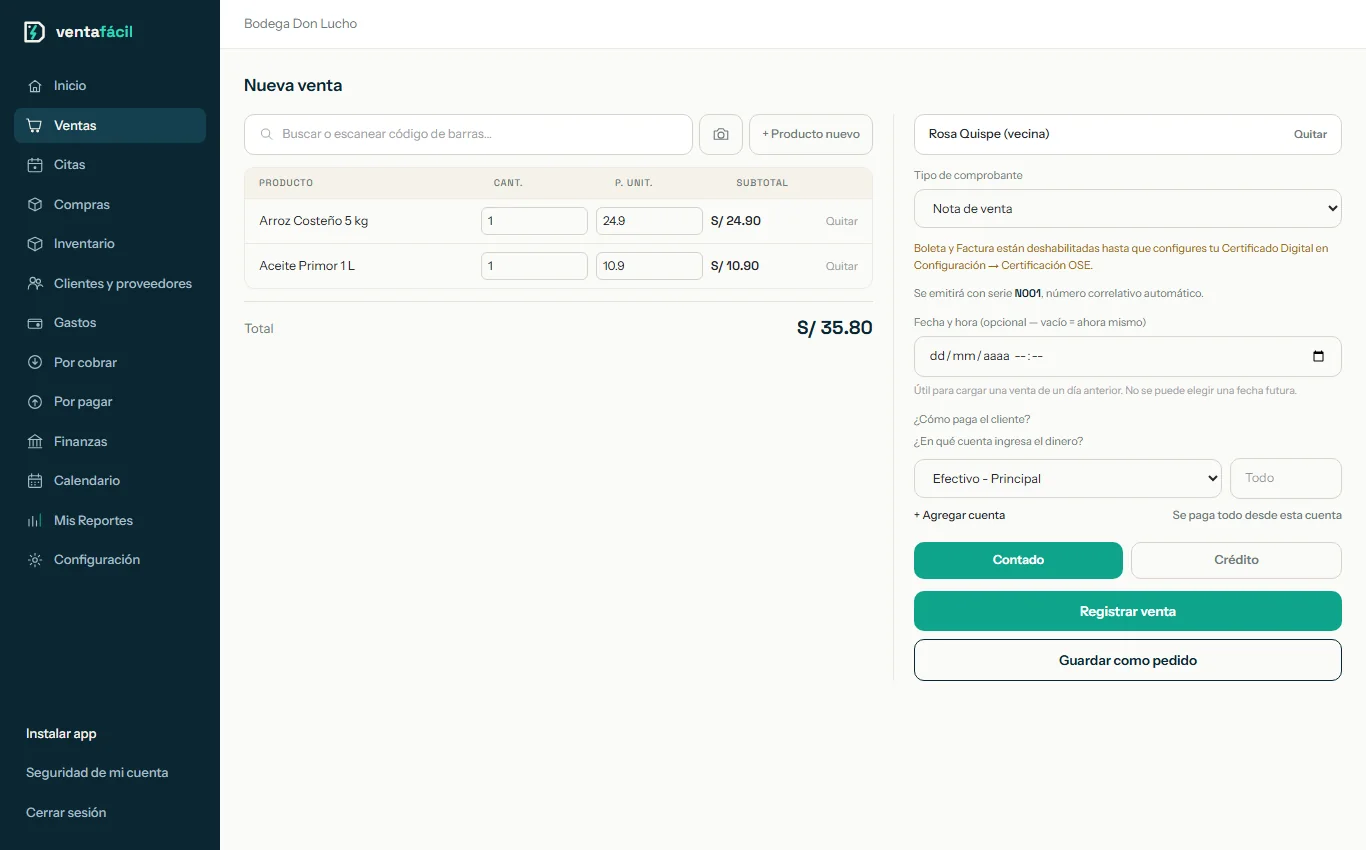Click + Producto nuevo button

(811, 134)
